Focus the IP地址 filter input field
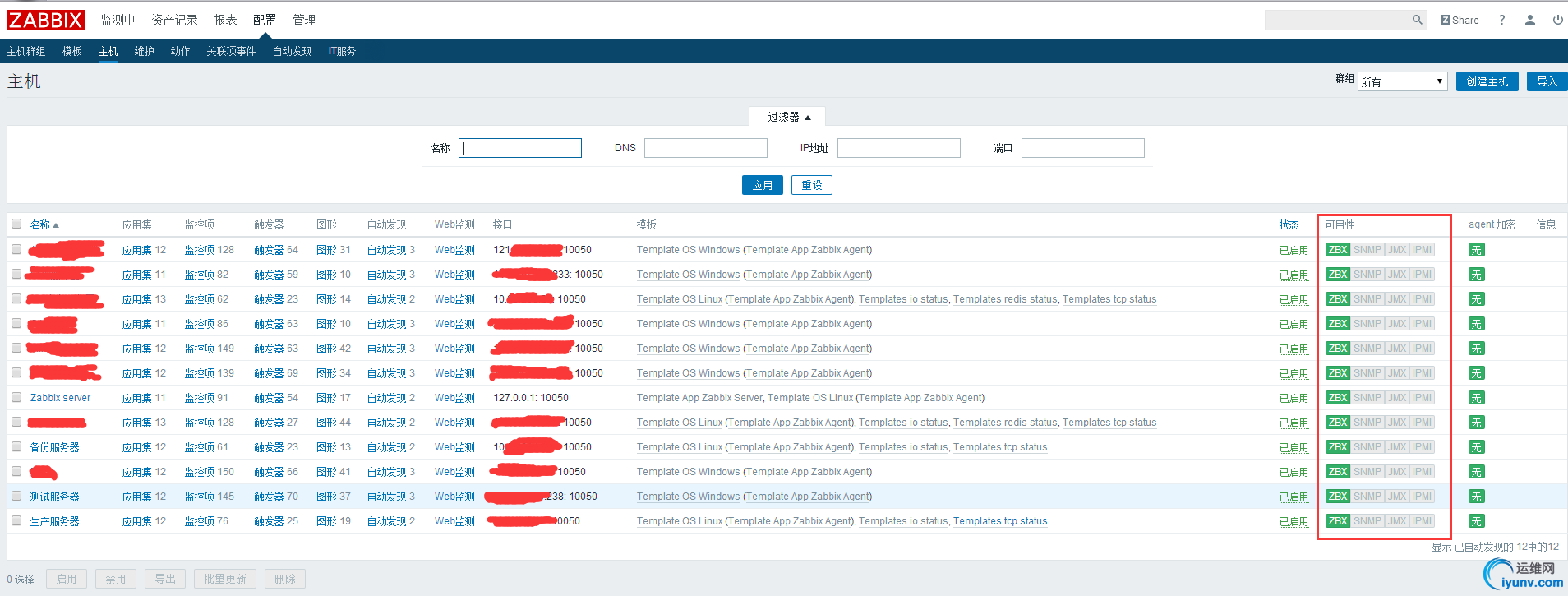This screenshot has height=596, width=1568. [x=899, y=148]
